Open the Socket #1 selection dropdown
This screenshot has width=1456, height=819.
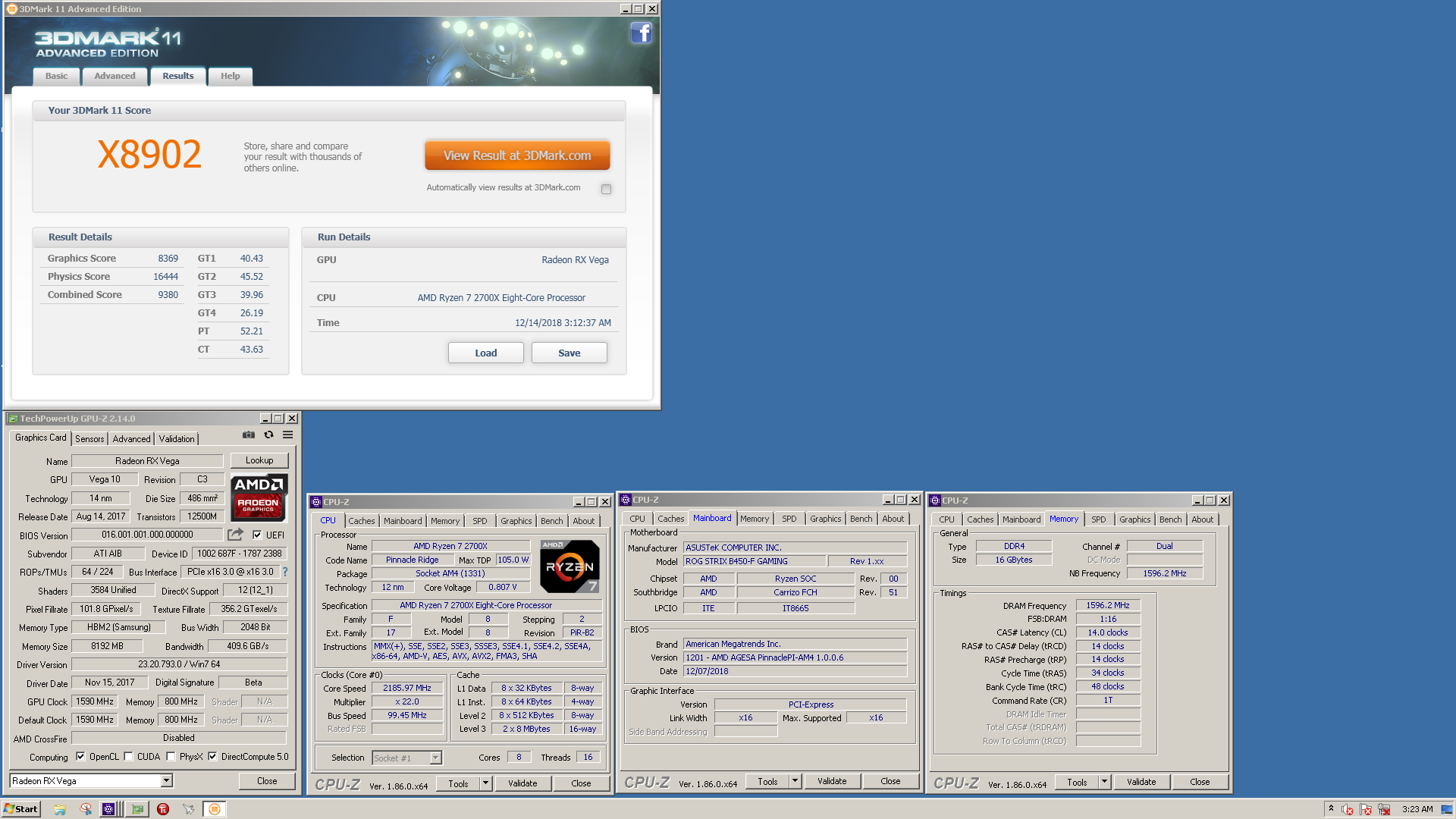coord(435,758)
